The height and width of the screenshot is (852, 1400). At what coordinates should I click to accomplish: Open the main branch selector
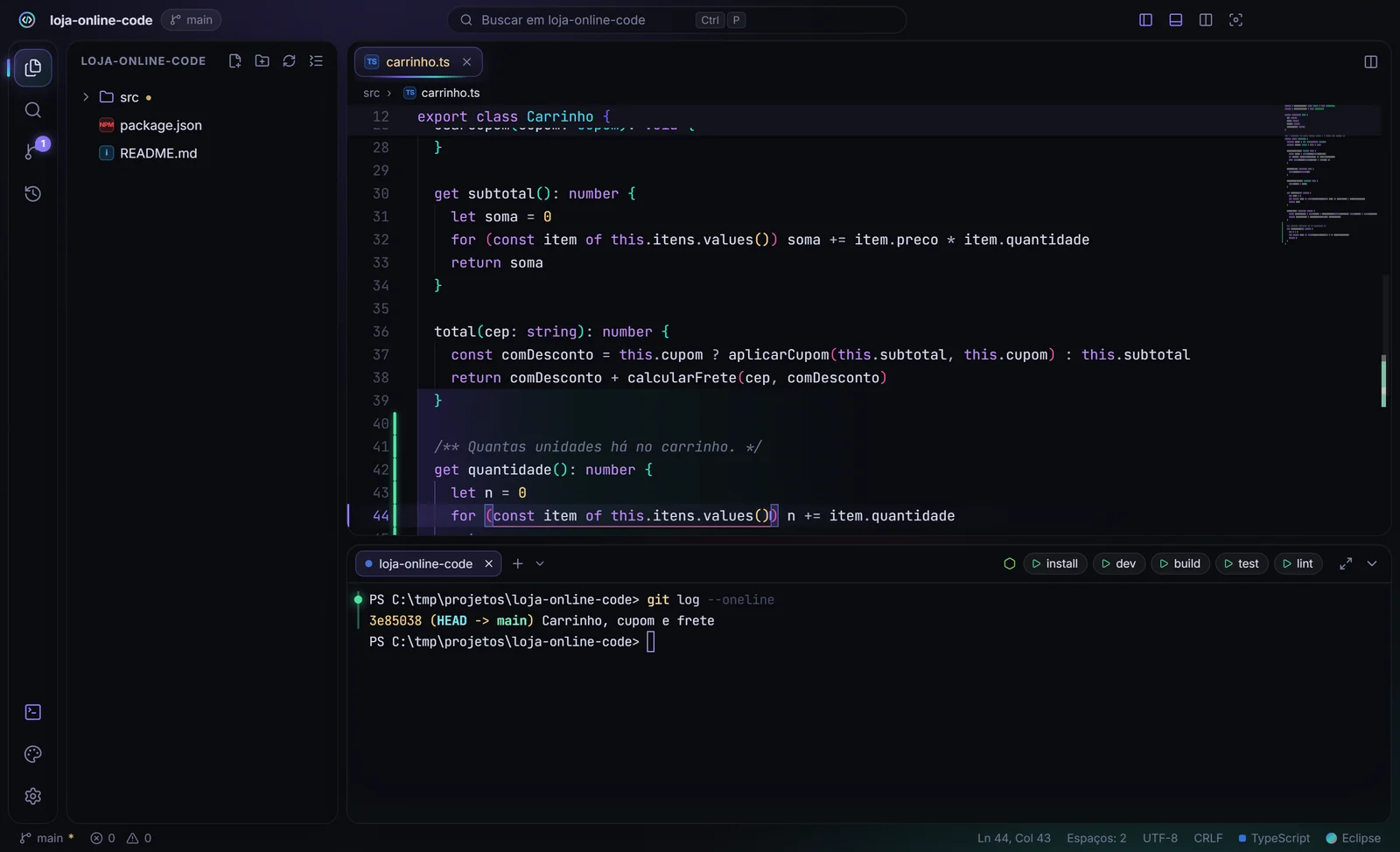pyautogui.click(x=191, y=19)
